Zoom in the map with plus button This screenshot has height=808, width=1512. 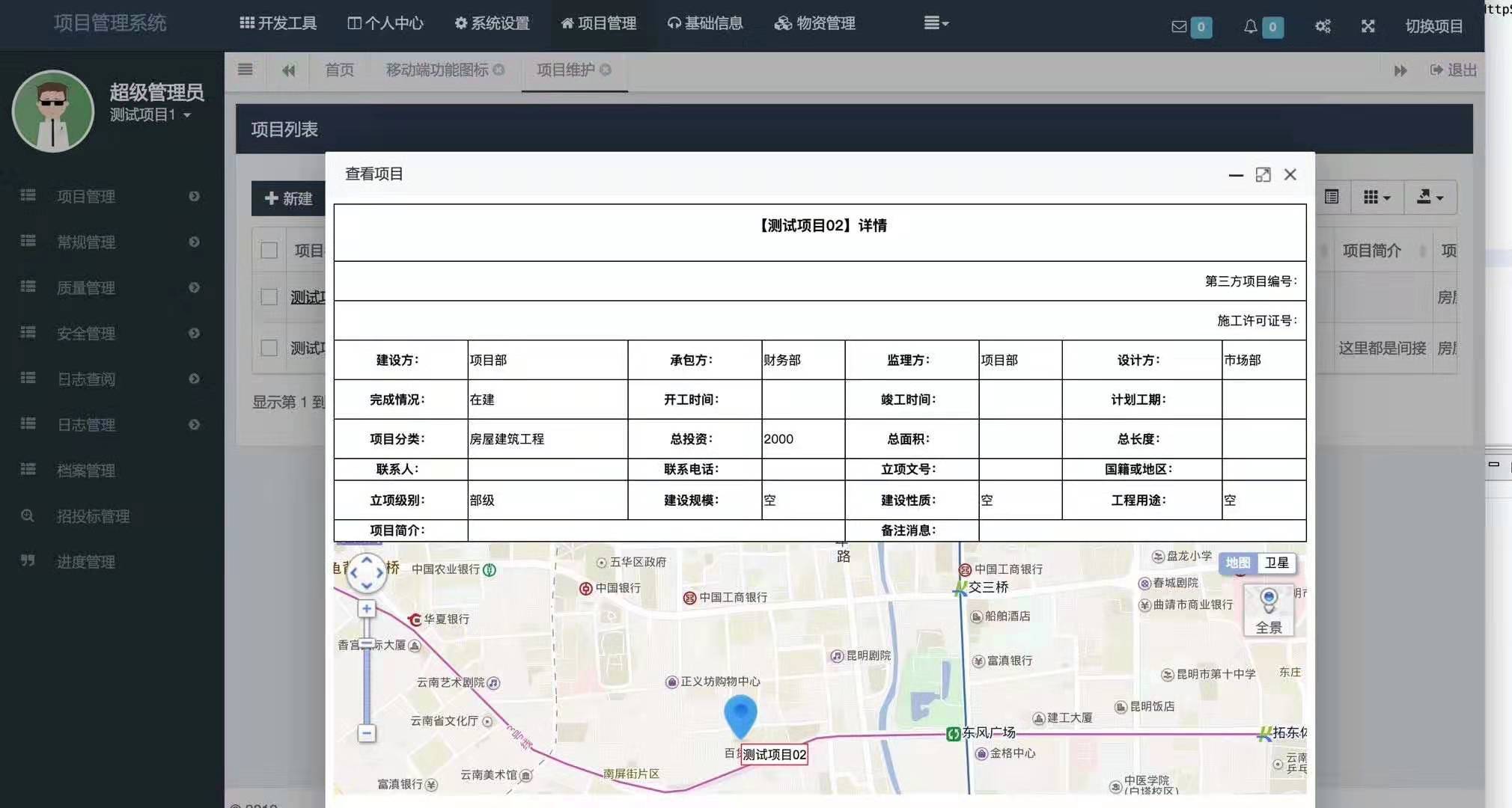click(366, 609)
